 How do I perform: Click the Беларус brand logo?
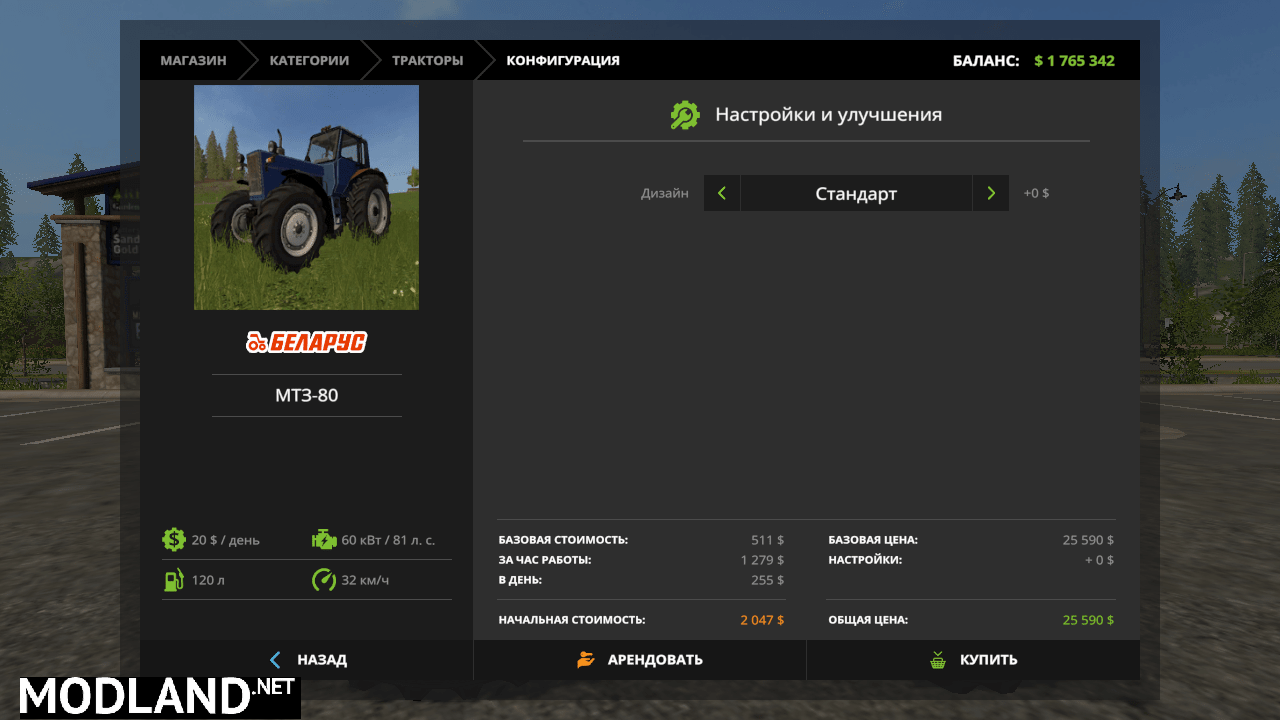(x=307, y=342)
